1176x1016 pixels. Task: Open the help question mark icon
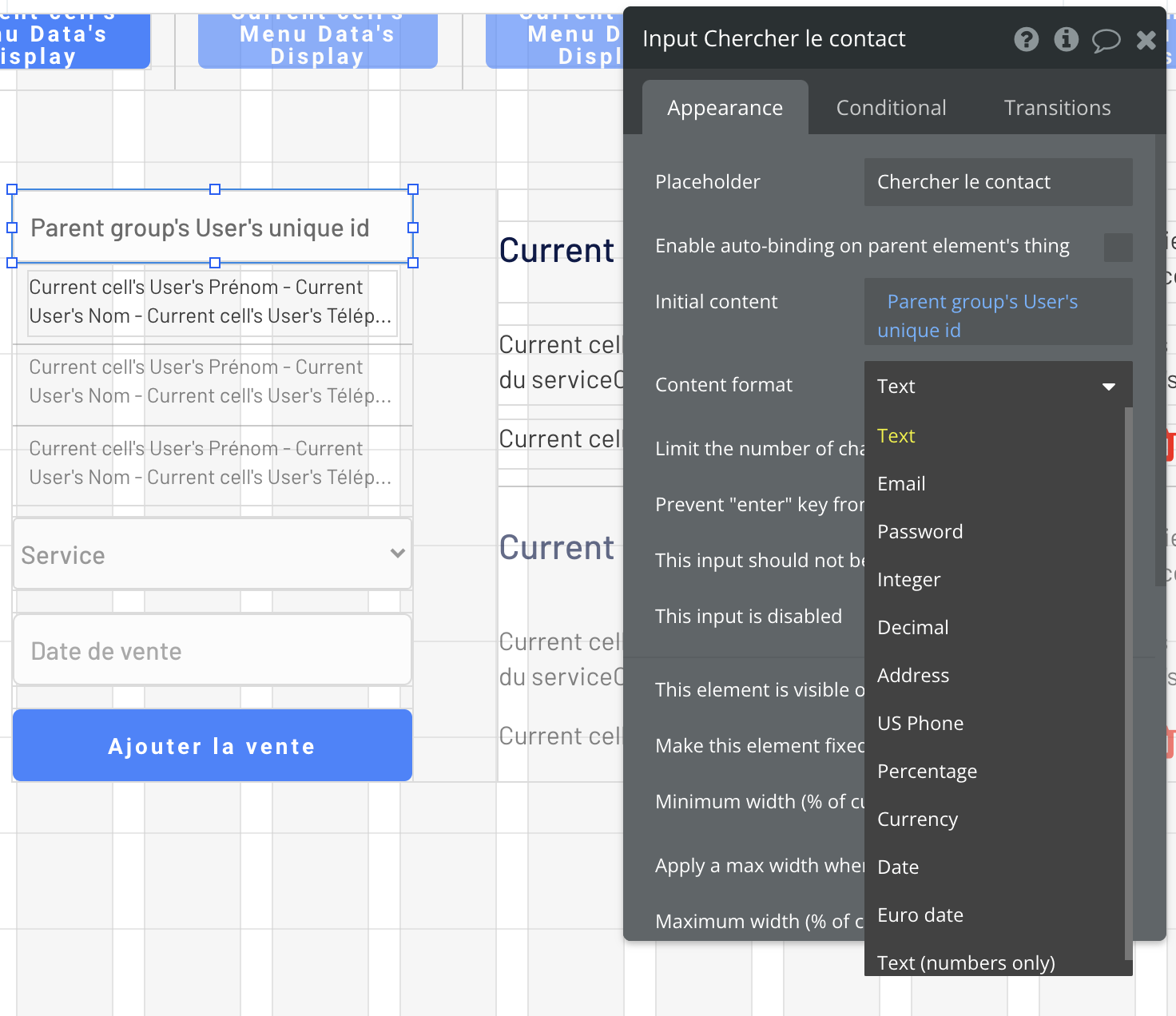[1027, 39]
